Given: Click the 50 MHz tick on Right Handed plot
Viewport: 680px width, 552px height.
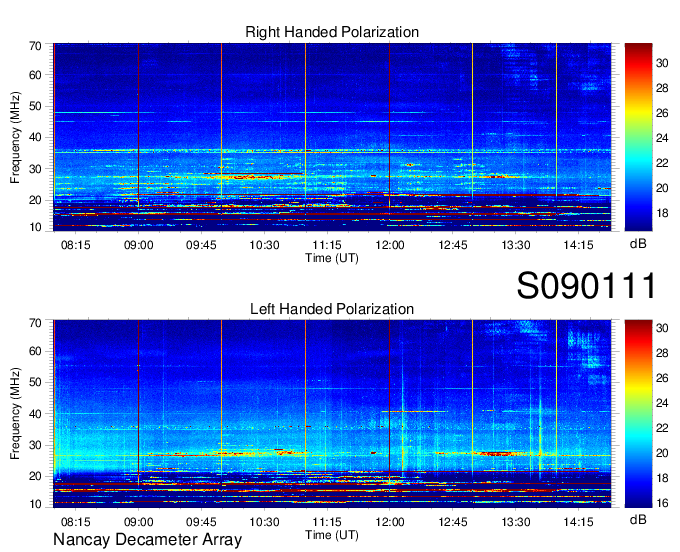Looking at the screenshot, I should 35,106.
